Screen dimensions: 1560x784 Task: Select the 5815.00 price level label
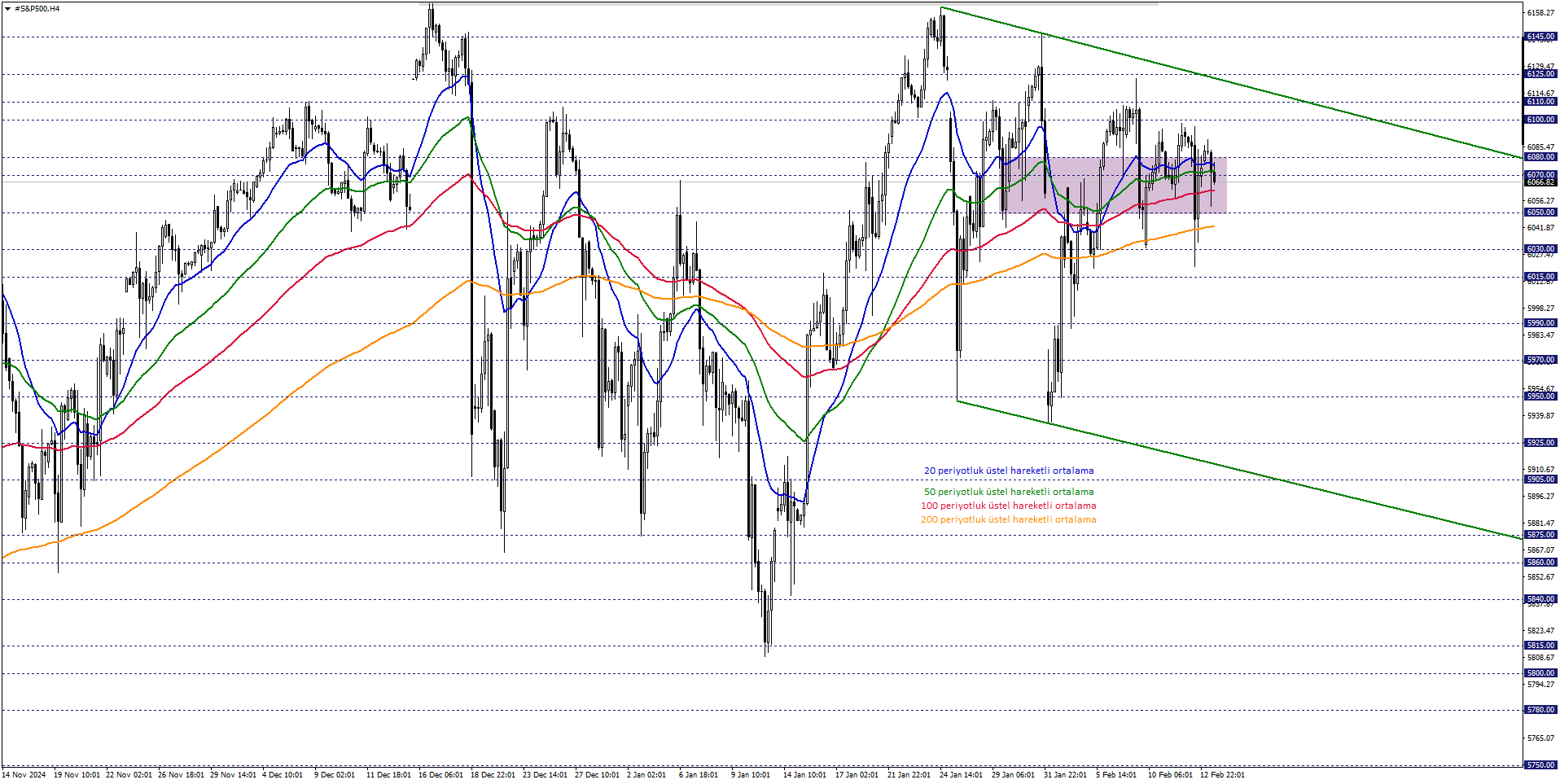point(1540,646)
